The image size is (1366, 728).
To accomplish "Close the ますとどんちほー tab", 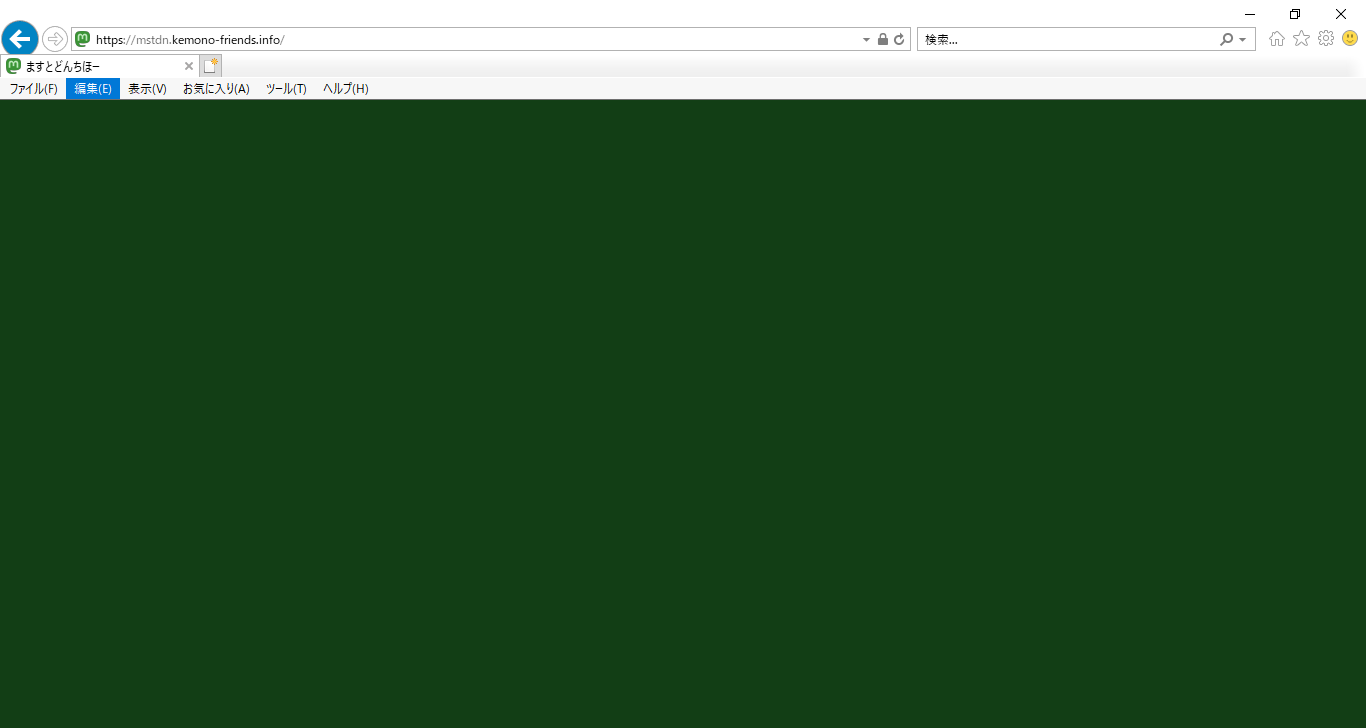I will tap(189, 66).
